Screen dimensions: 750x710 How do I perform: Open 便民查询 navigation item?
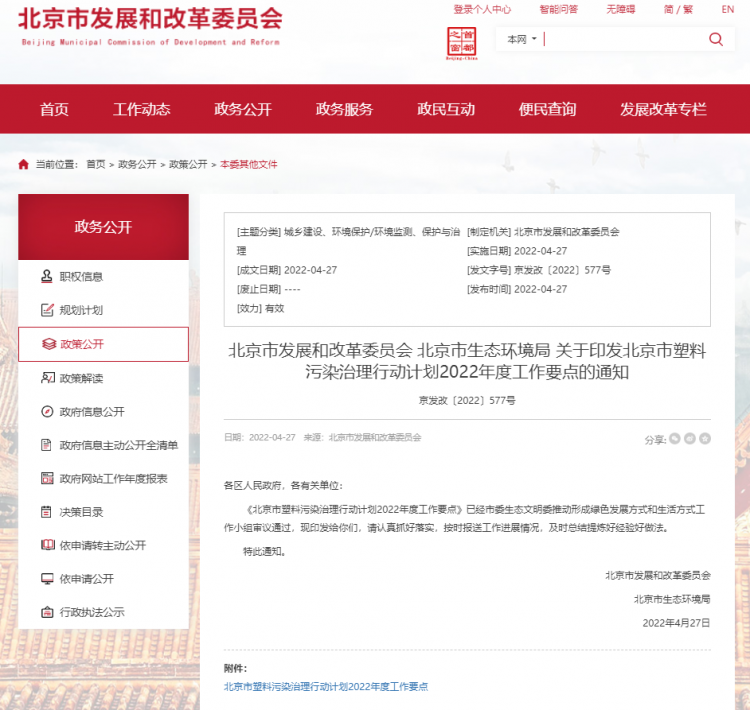tap(547, 109)
